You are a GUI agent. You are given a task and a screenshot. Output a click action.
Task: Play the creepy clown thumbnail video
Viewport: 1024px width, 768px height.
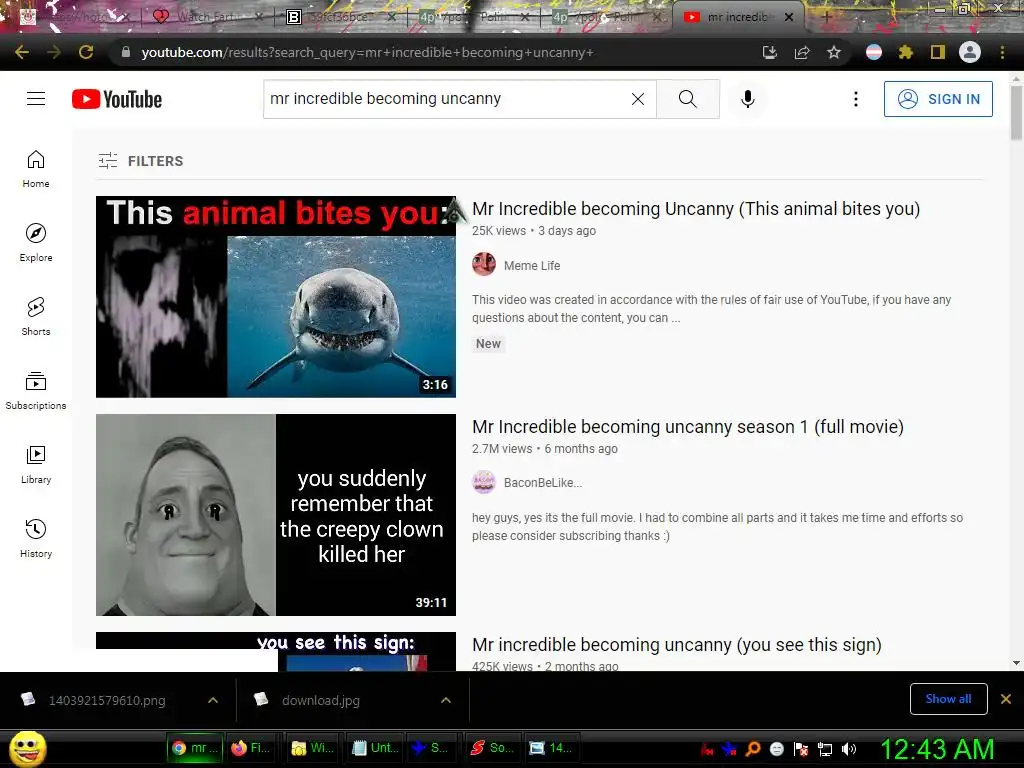coord(276,515)
